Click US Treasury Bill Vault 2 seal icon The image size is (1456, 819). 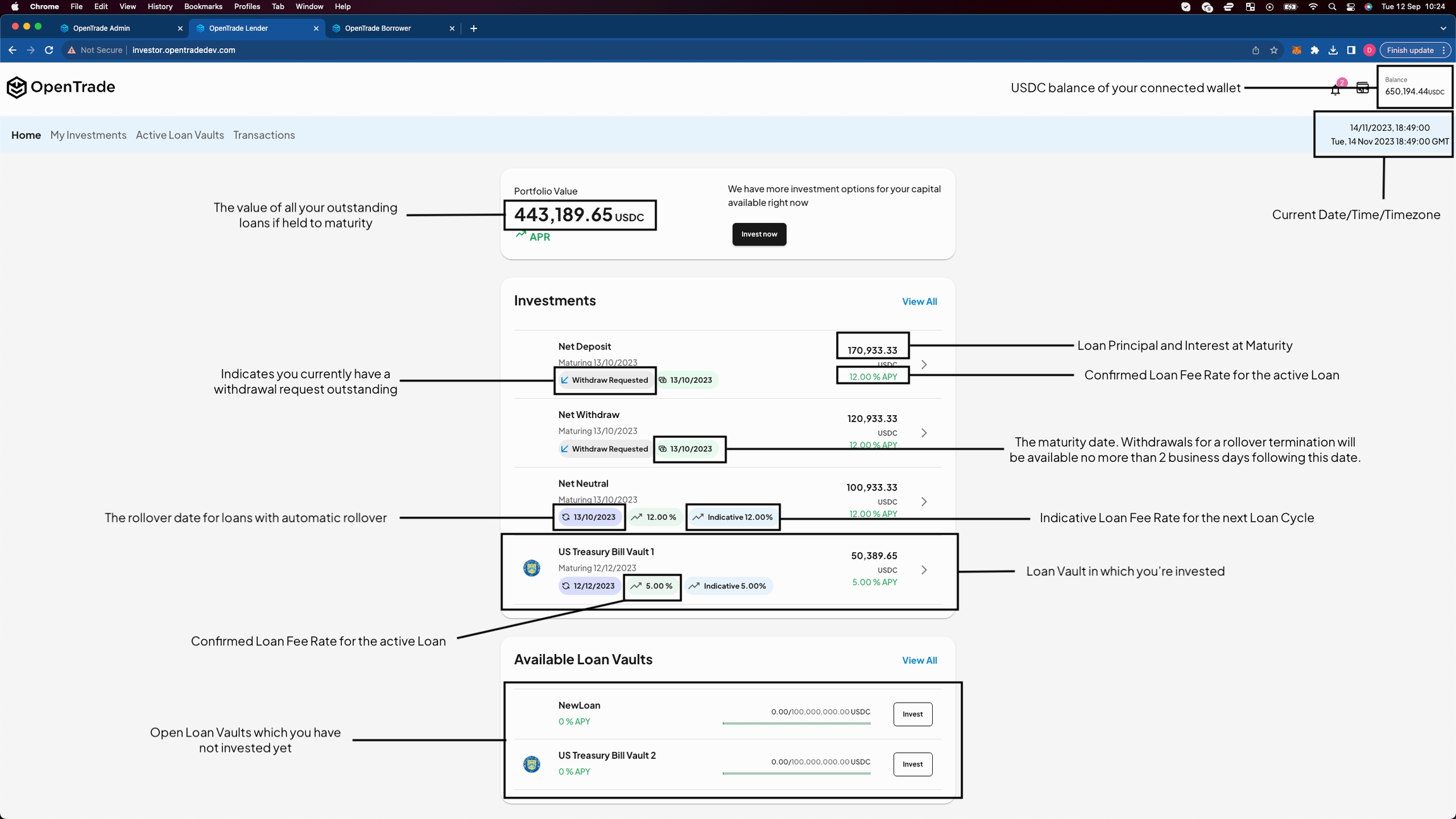coord(531,764)
